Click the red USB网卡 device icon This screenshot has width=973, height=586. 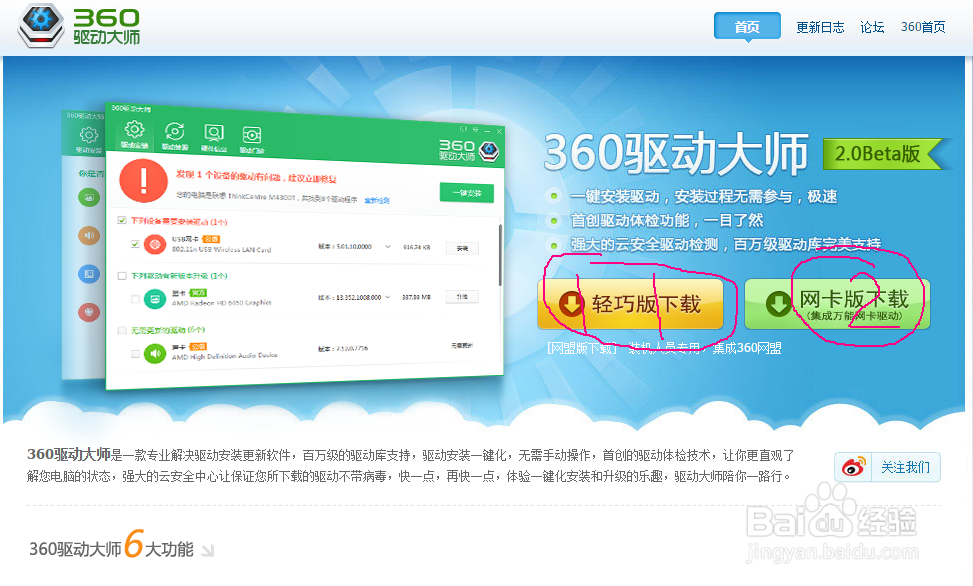click(155, 245)
